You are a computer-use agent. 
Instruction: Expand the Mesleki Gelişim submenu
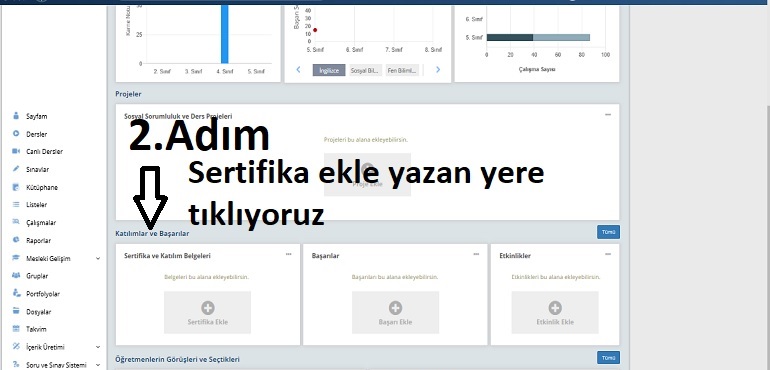pyautogui.click(x=55, y=258)
